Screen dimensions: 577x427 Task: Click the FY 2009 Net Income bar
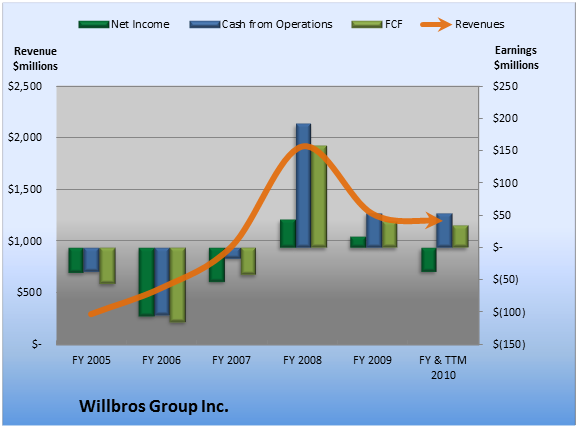[x=358, y=242]
